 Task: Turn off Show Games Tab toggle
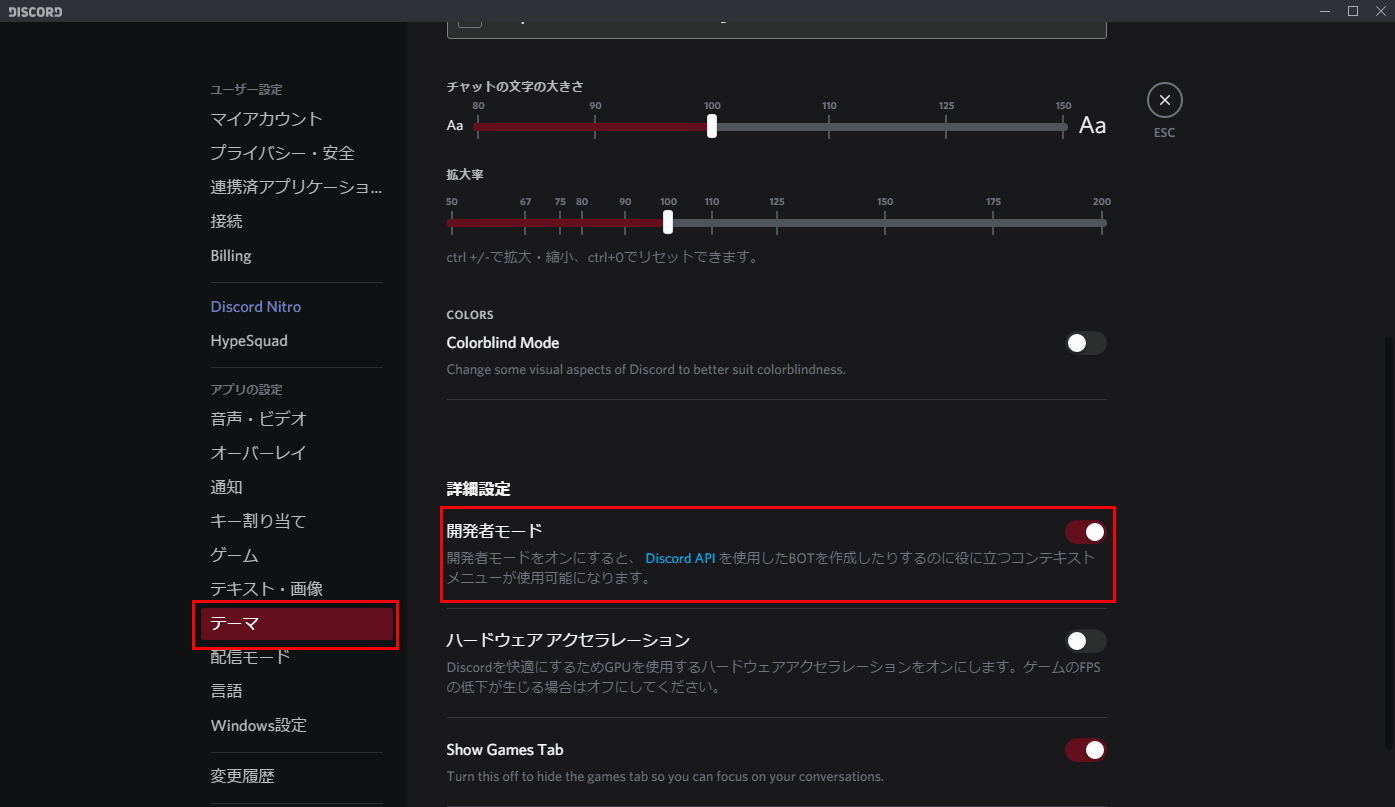click(1086, 749)
